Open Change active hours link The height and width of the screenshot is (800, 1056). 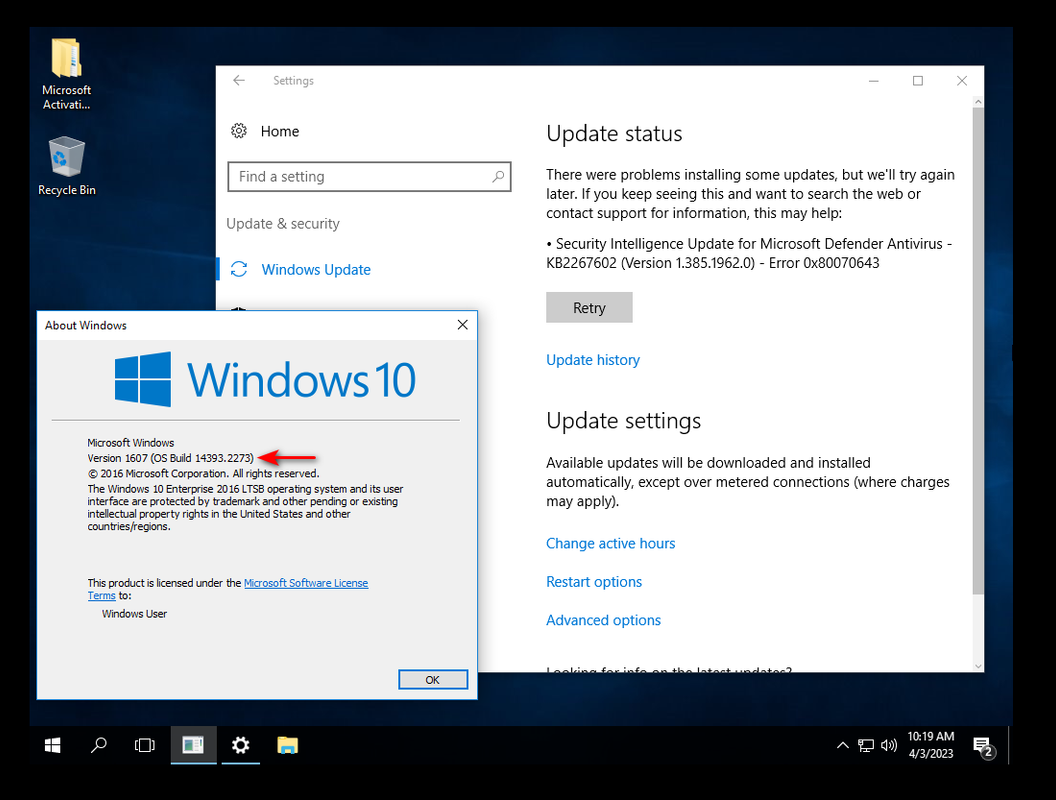(610, 543)
